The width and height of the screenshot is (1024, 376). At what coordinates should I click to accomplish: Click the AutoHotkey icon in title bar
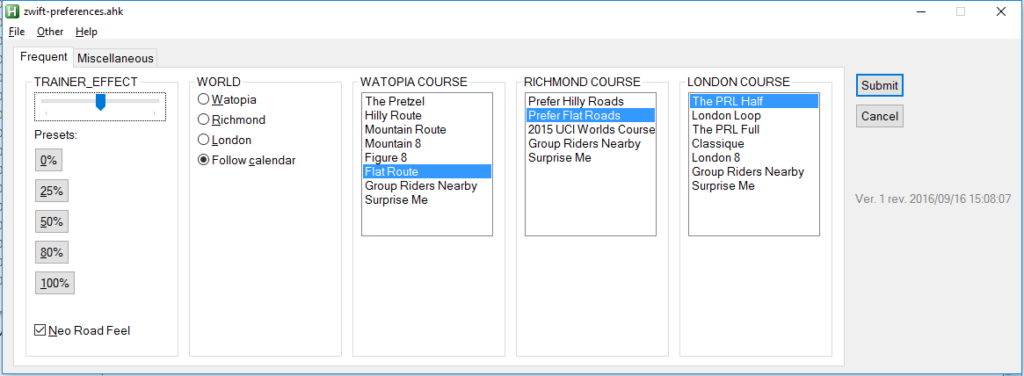pos(12,12)
